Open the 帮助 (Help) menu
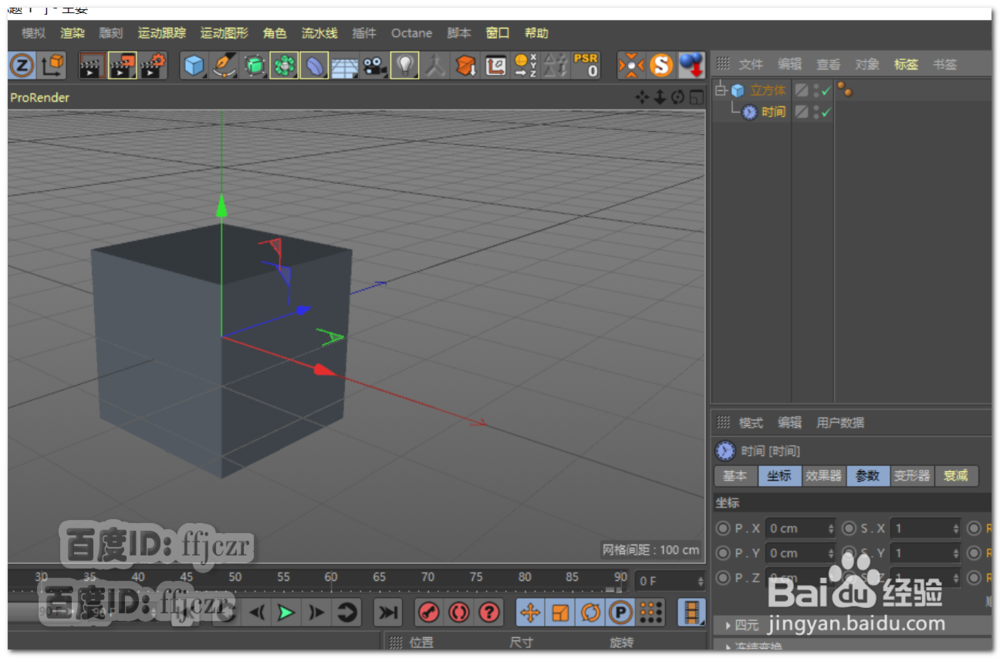The width and height of the screenshot is (1000, 658). coord(536,33)
